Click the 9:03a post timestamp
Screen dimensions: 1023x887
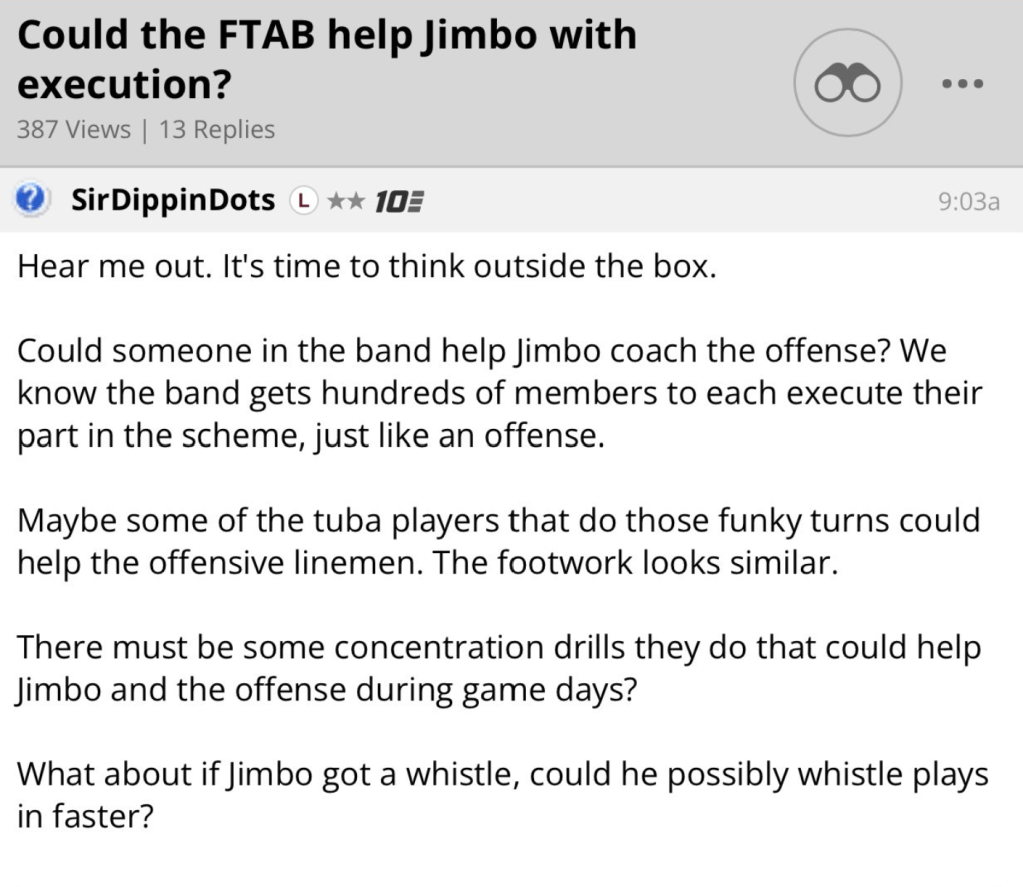click(x=969, y=201)
